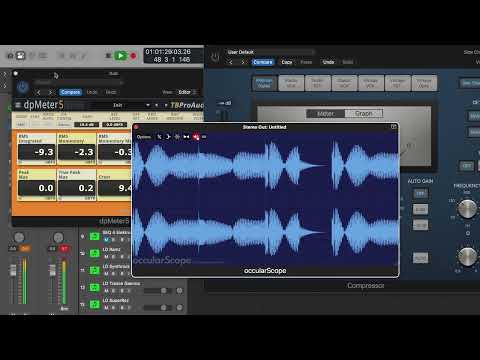Click the Compressor plugin power button
The height and width of the screenshot is (360, 480).
215,57
